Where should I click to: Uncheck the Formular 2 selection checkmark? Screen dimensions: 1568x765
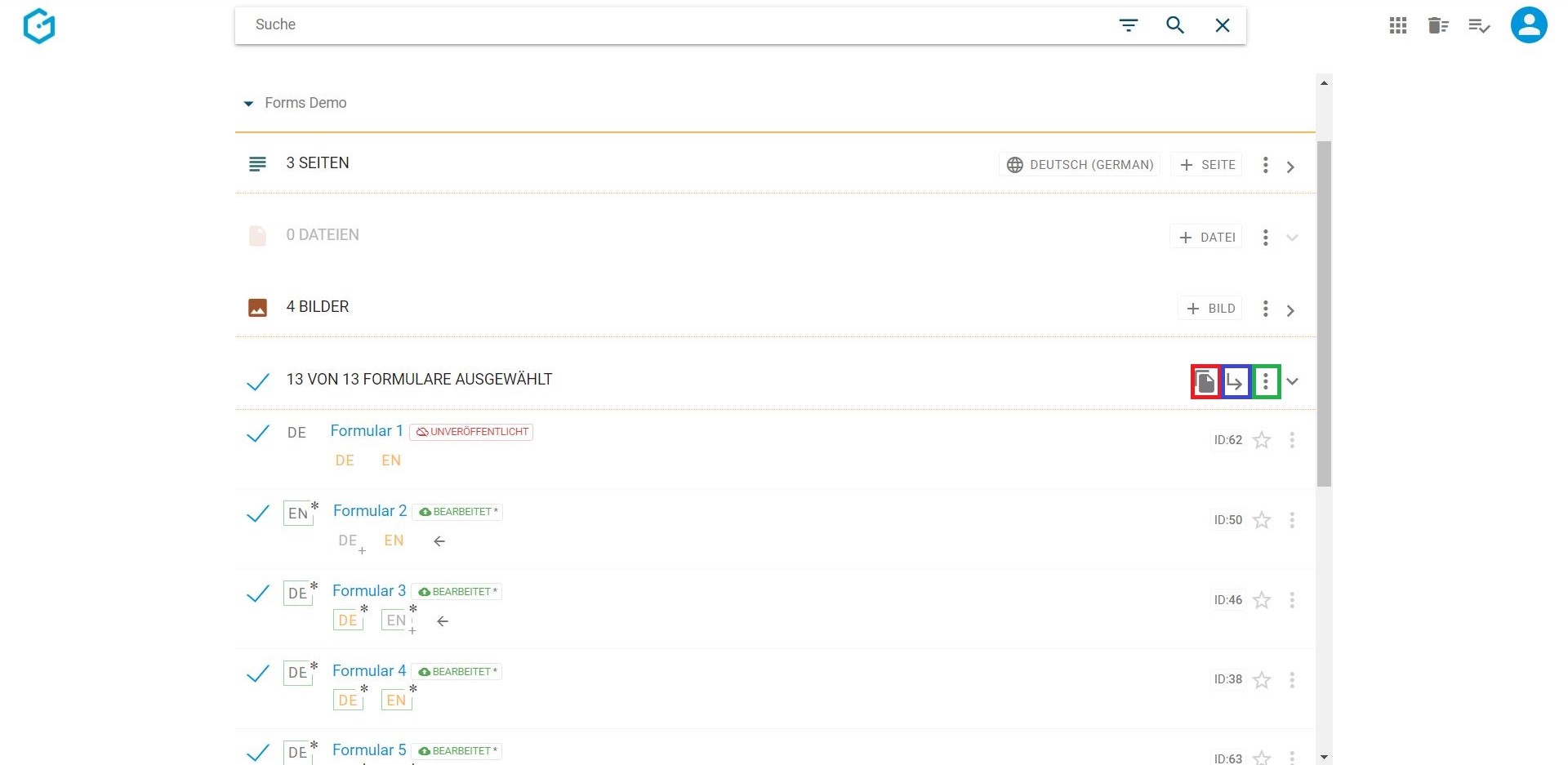tap(258, 513)
